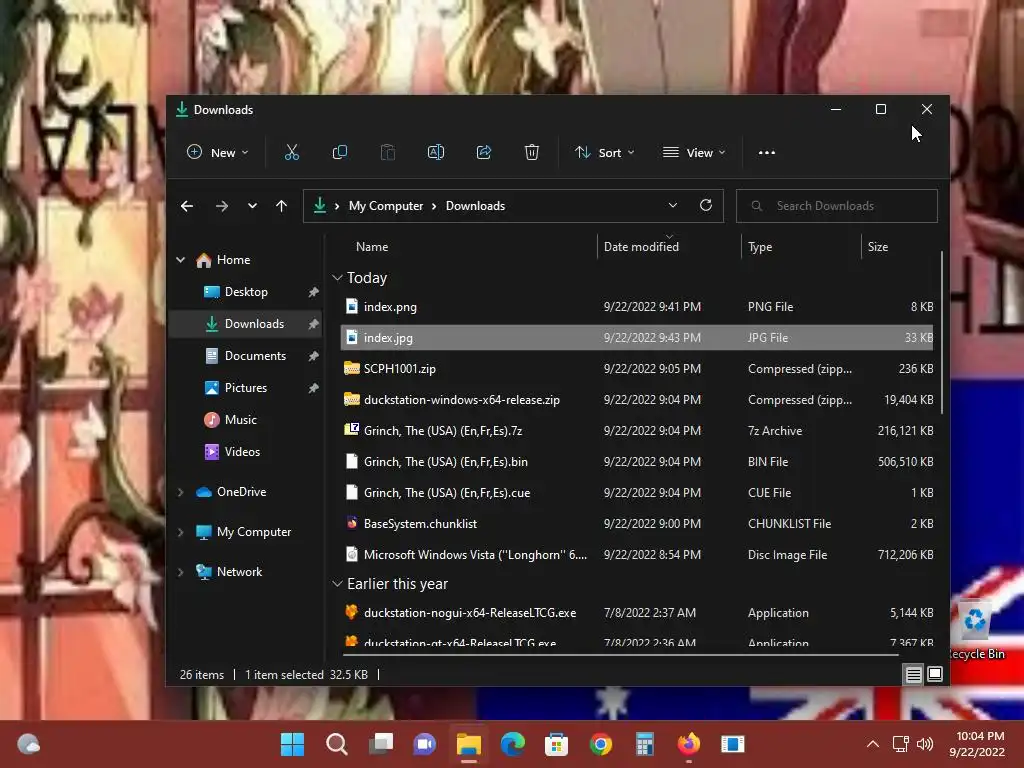Click the Share icon in toolbar

pos(484,152)
